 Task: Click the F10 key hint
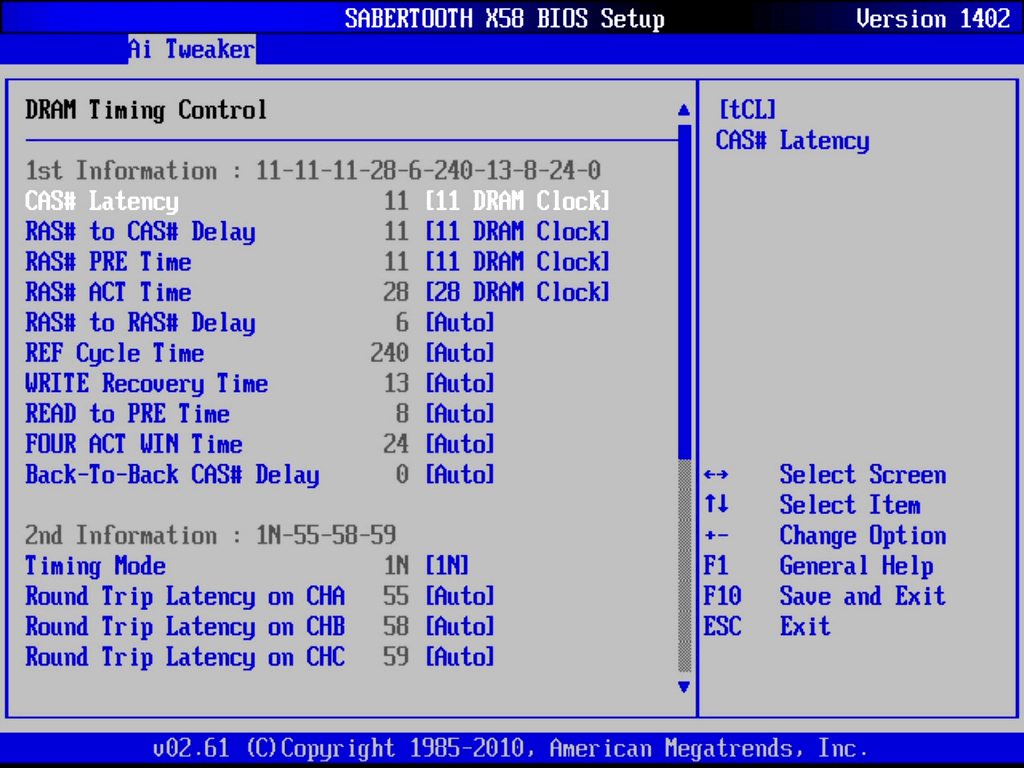click(x=722, y=596)
